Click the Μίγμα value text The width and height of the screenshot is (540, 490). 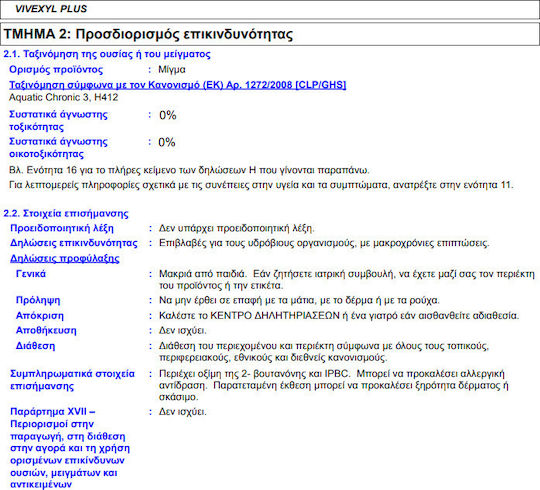(172, 70)
